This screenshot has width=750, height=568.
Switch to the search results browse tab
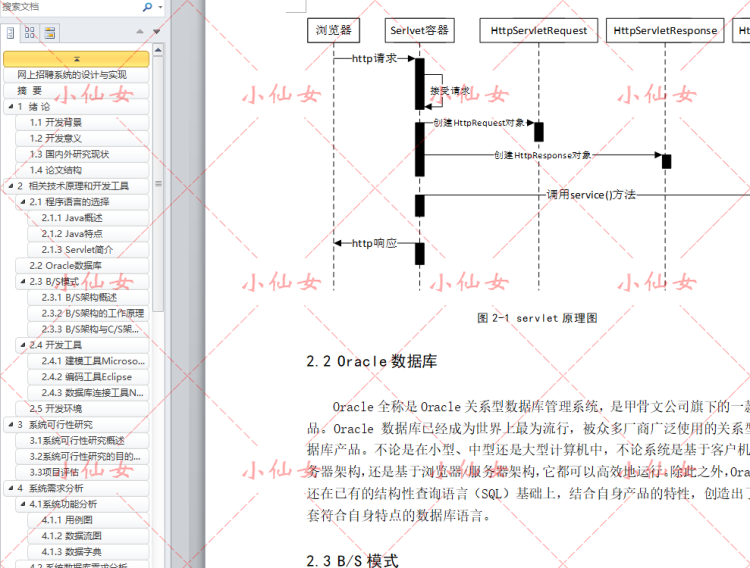click(x=50, y=33)
